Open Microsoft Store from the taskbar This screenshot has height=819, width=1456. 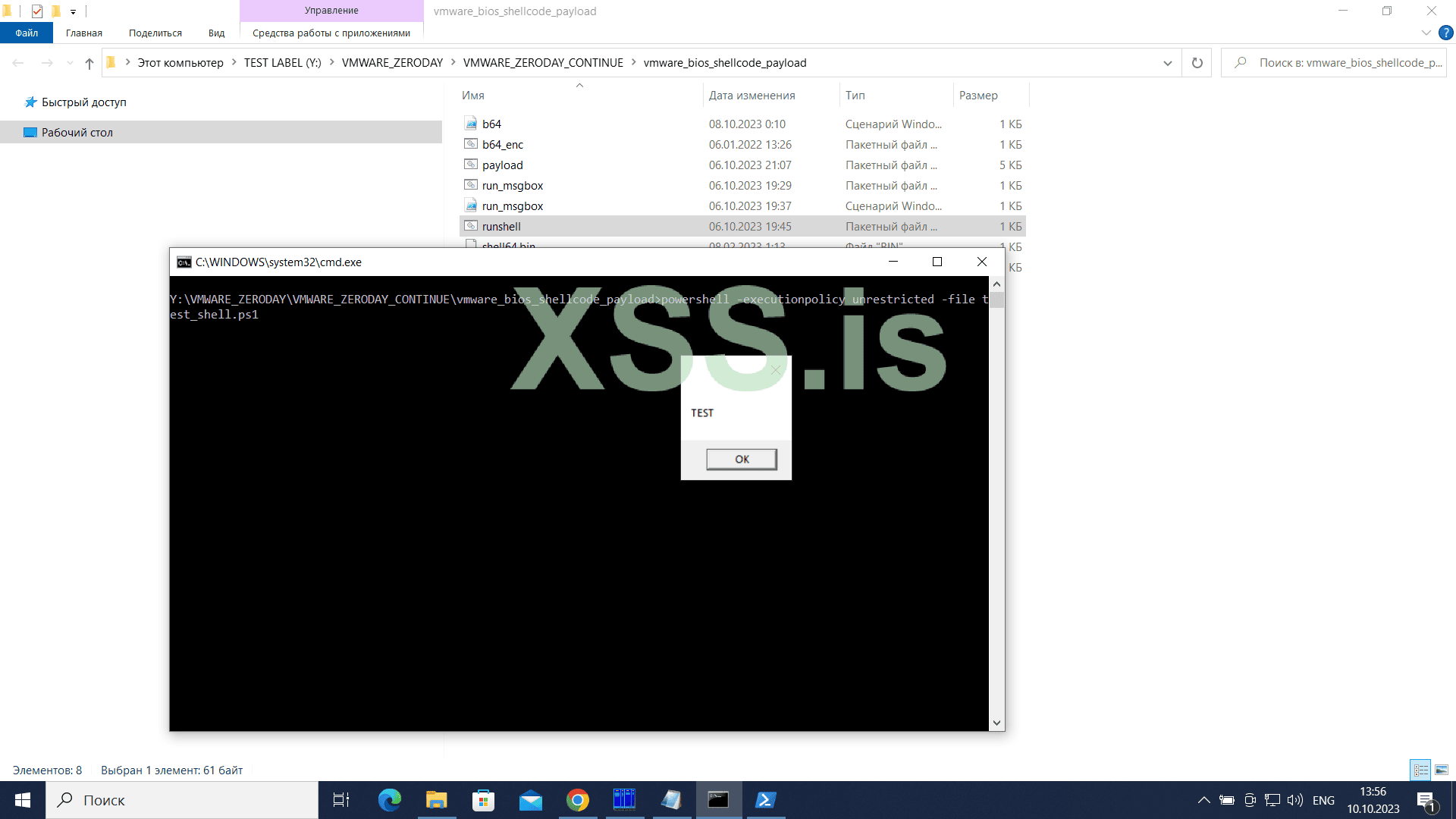(483, 800)
